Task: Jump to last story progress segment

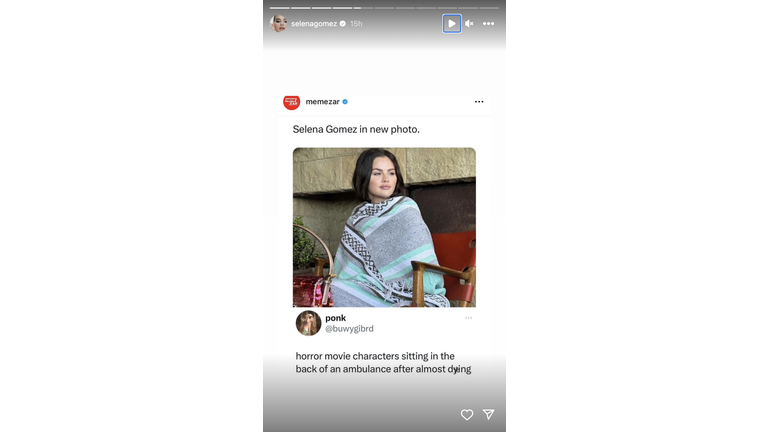Action: tap(489, 8)
